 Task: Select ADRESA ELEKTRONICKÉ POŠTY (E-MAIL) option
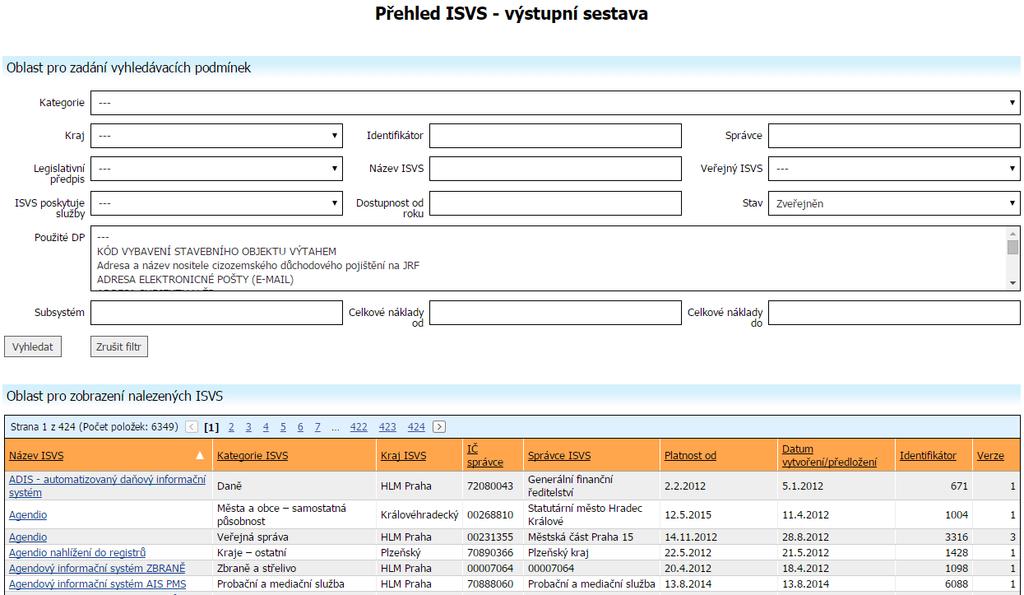click(195, 280)
